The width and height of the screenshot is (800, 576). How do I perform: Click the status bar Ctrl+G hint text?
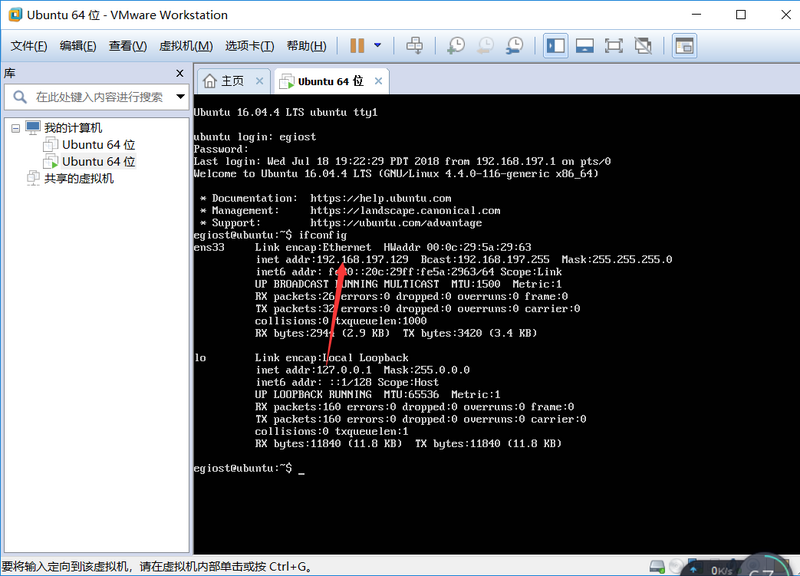(157, 567)
